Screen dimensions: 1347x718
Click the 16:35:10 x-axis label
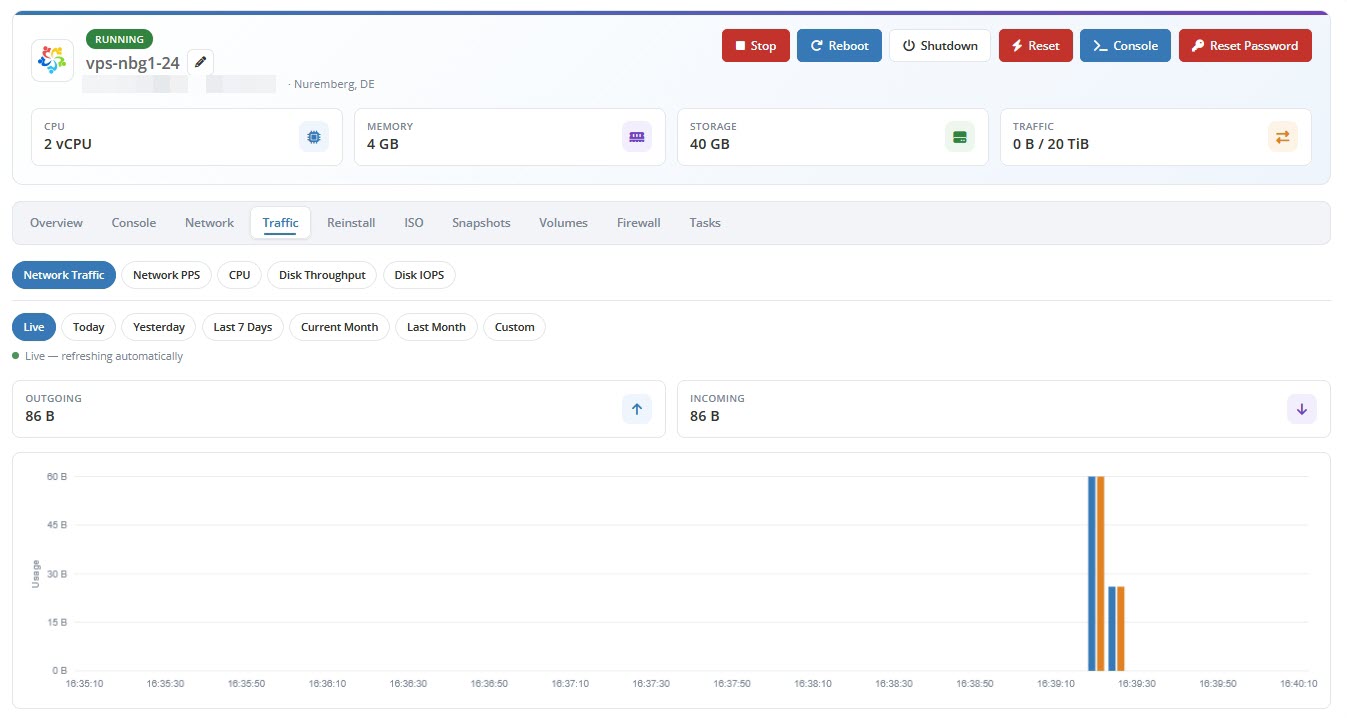tap(85, 684)
